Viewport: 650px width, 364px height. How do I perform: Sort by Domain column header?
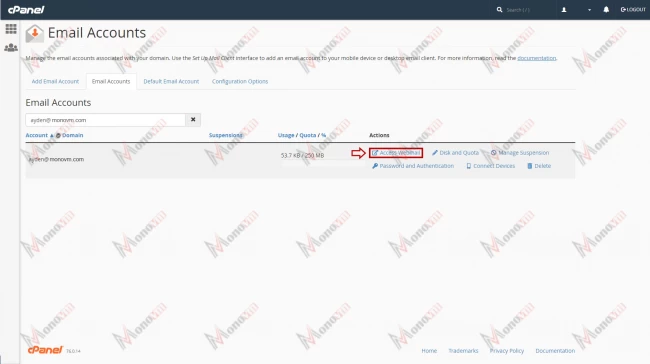[x=73, y=135]
